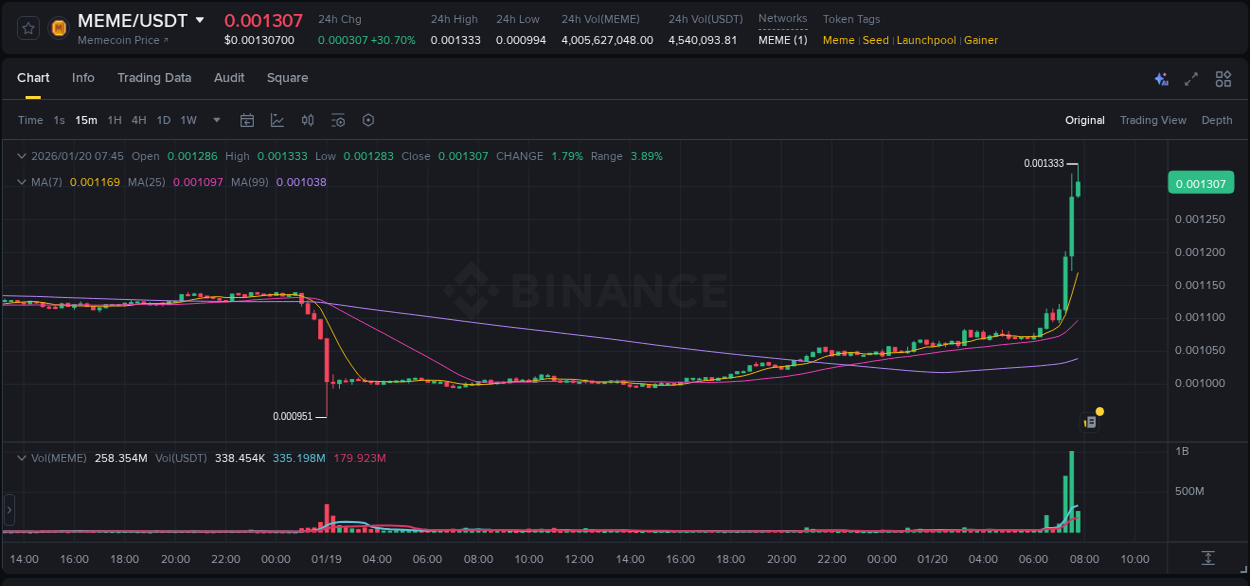Screen dimensions: 1250x586
Task: Expand the timeframe interval dropdown arrow
Action: pyautogui.click(x=215, y=120)
